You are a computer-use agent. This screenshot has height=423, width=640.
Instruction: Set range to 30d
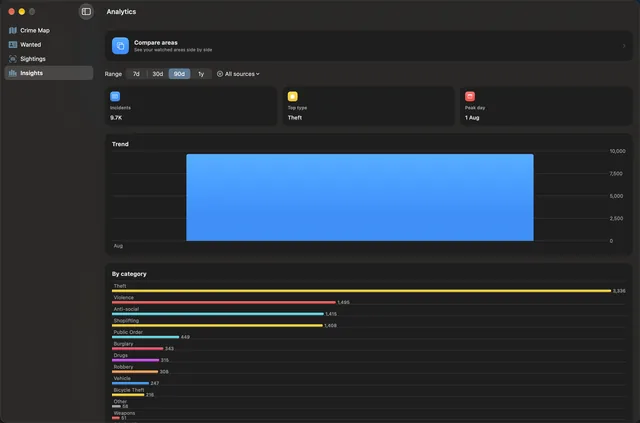tap(158, 74)
